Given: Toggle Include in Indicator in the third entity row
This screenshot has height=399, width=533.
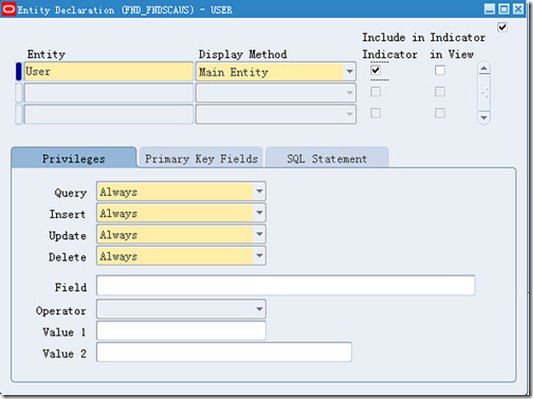Looking at the screenshot, I should coord(376,113).
